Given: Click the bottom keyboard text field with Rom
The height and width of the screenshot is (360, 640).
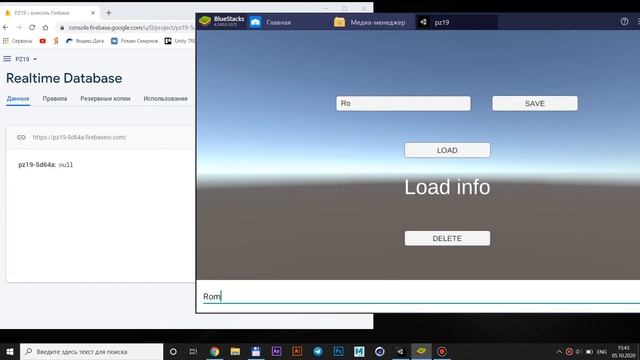Looking at the screenshot, I should point(421,296).
